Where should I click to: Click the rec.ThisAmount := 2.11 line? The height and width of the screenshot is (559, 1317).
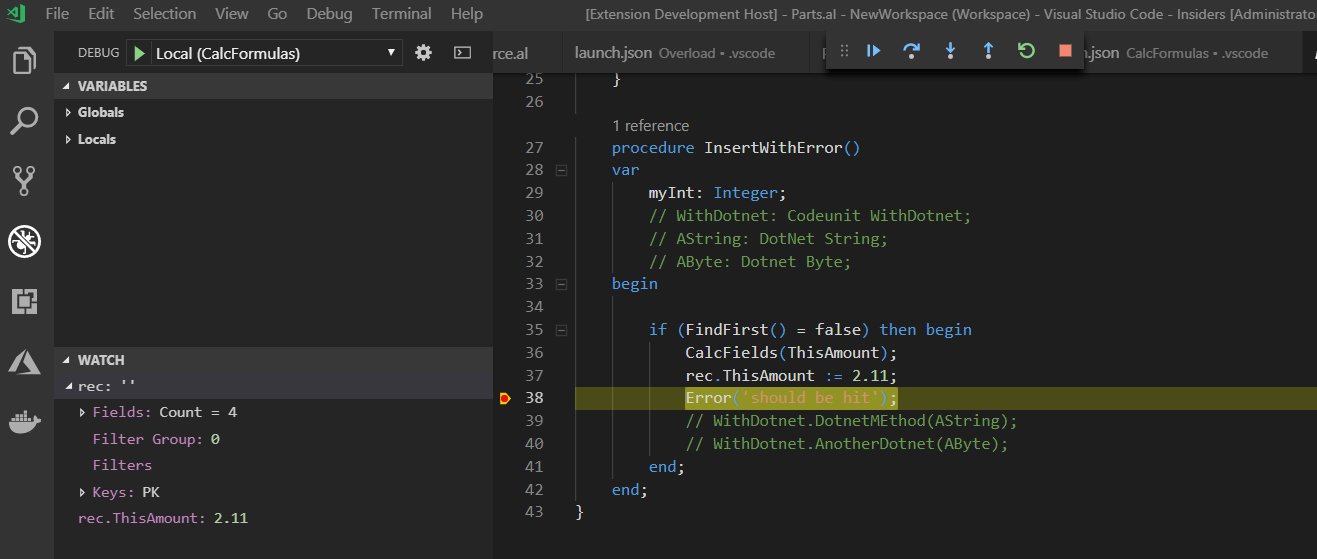791,376
